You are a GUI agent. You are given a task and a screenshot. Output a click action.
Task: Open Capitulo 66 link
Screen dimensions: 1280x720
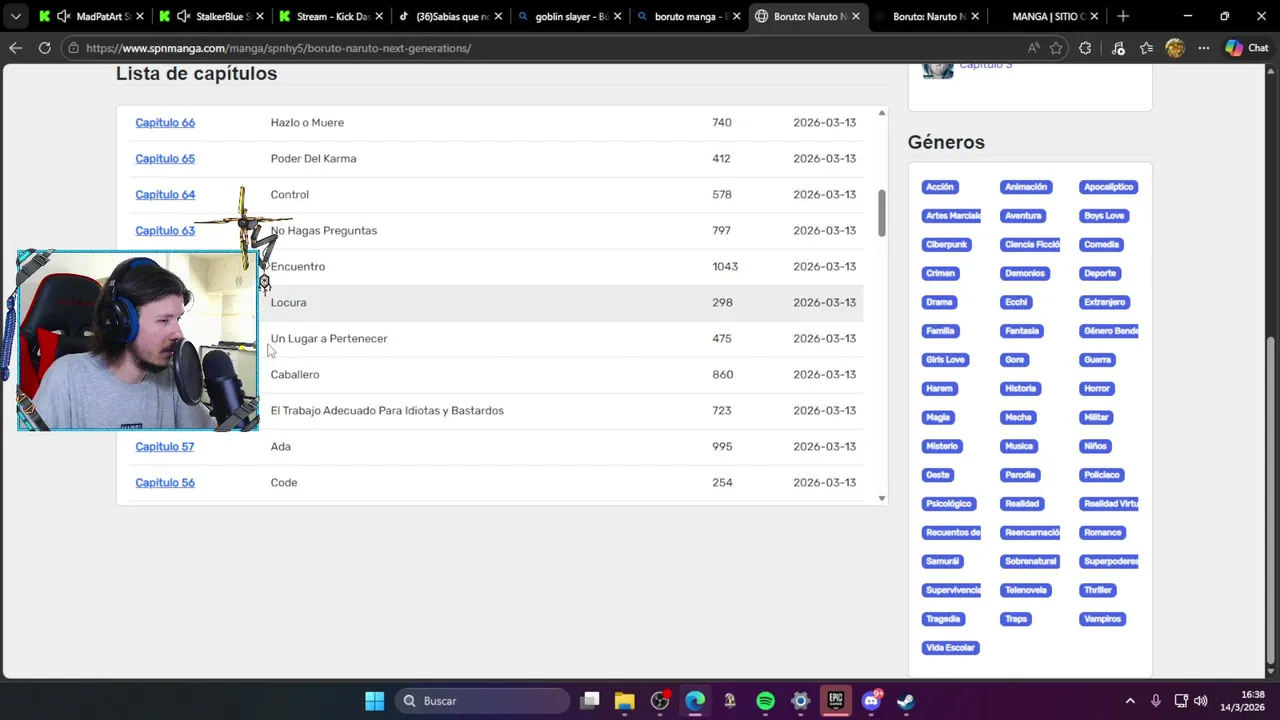coord(165,122)
